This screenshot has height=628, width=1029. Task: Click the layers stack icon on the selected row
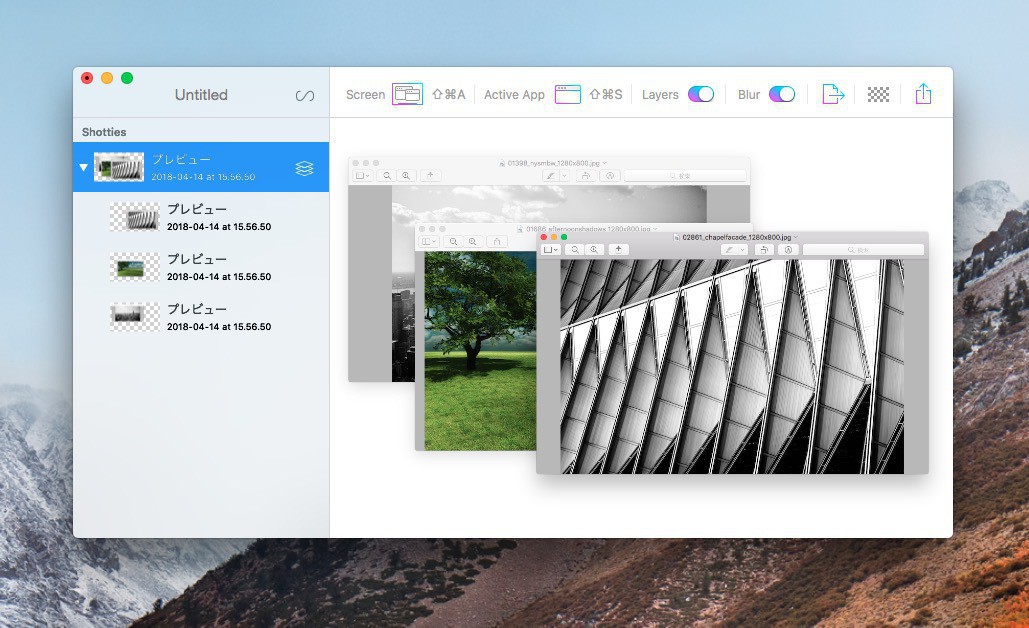(x=305, y=168)
